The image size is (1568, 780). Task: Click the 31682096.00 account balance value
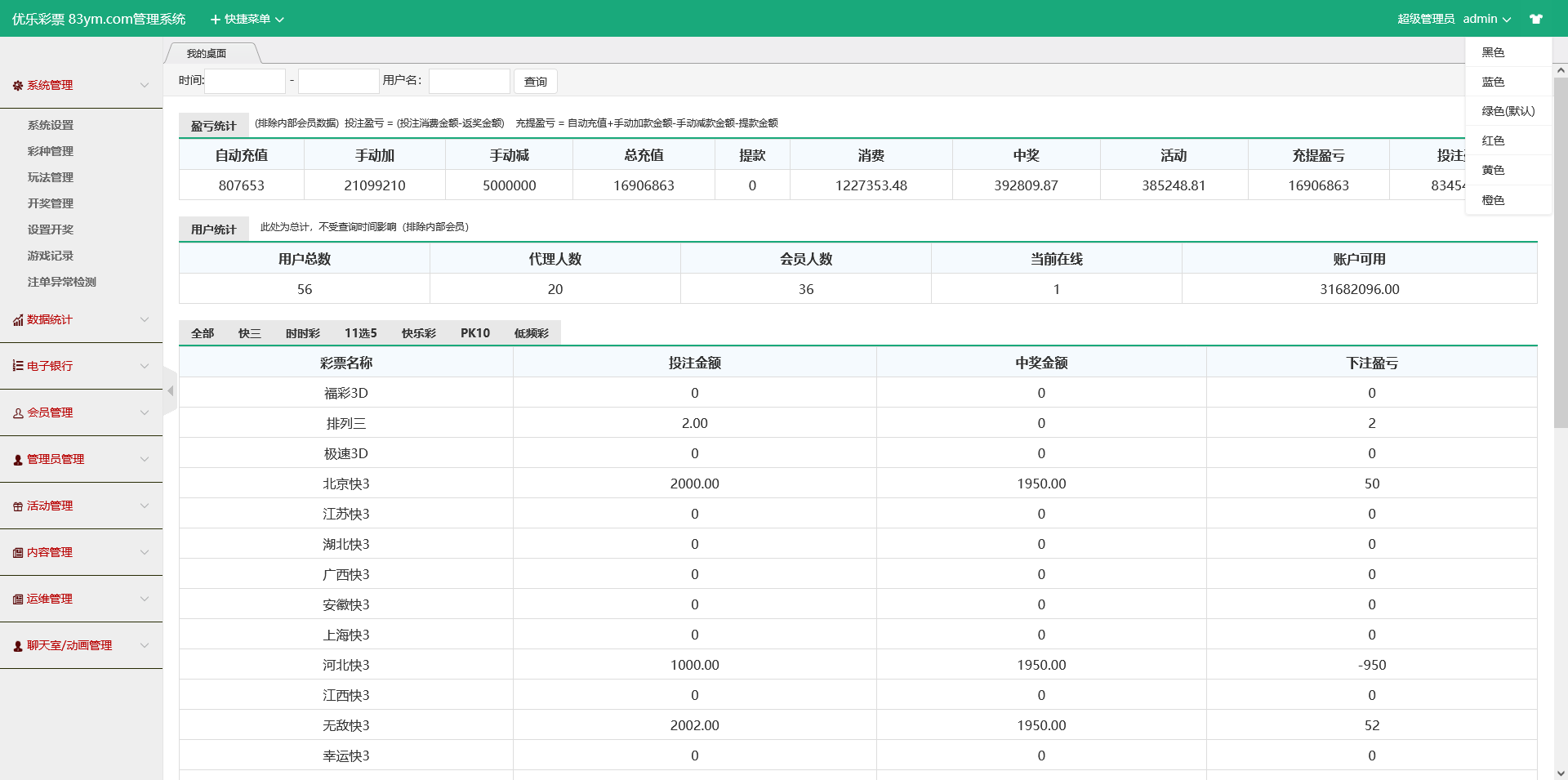point(1360,289)
